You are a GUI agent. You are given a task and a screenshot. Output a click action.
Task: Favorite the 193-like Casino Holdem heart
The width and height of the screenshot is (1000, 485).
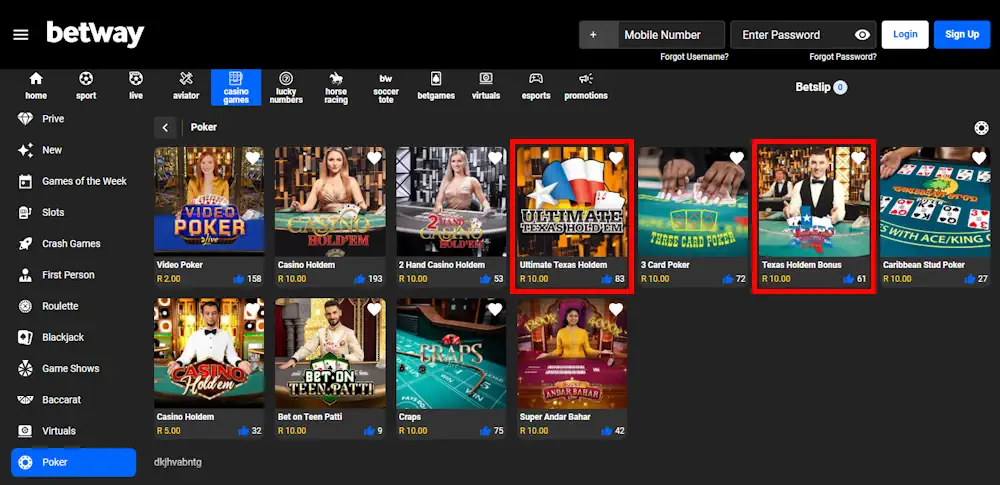click(374, 158)
